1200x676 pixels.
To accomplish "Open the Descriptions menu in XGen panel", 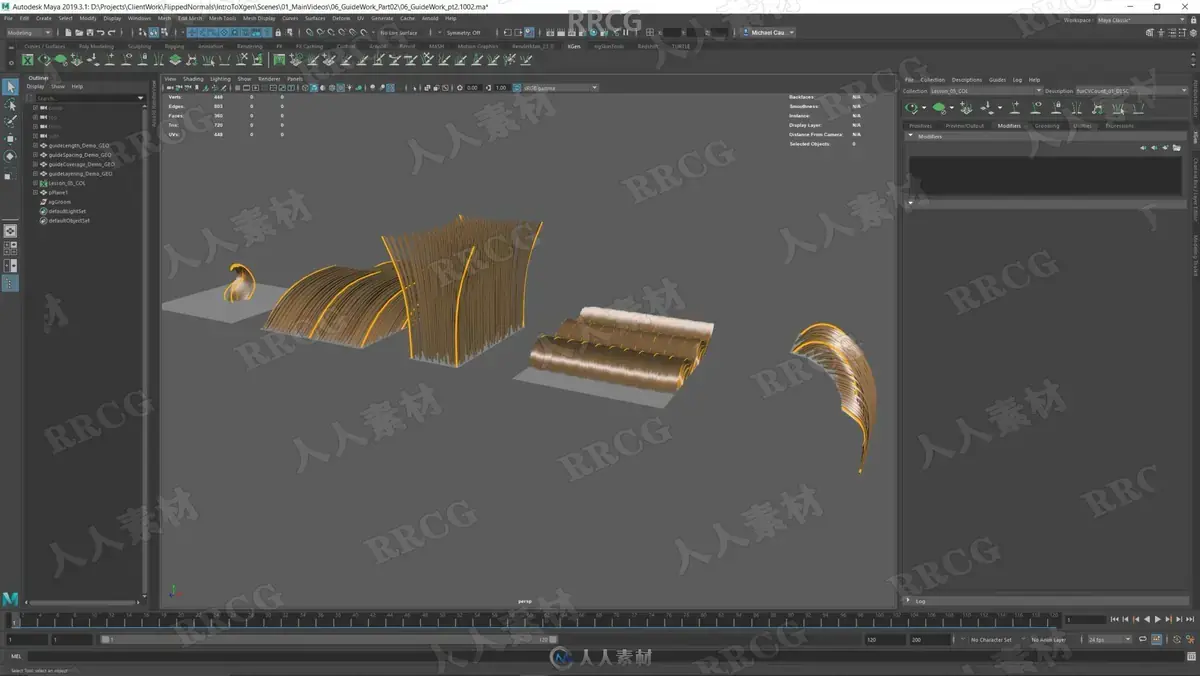I will click(966, 79).
